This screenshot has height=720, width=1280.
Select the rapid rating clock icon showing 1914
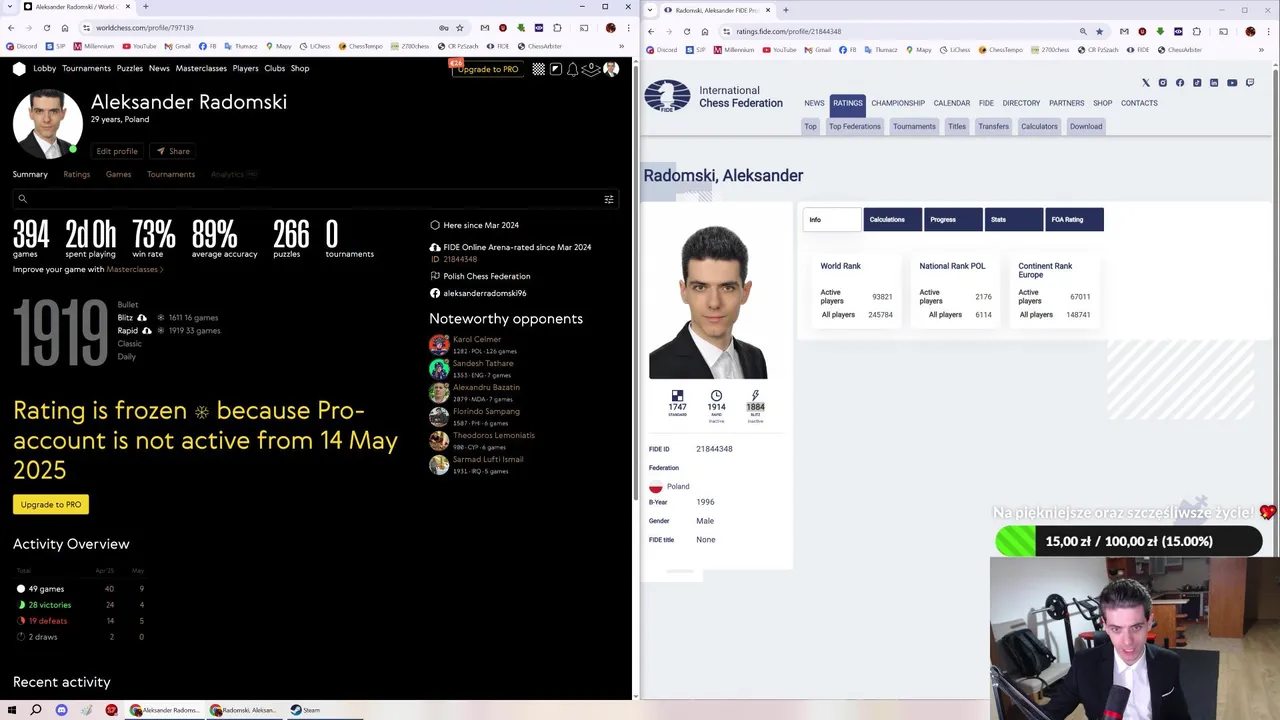tap(716, 396)
